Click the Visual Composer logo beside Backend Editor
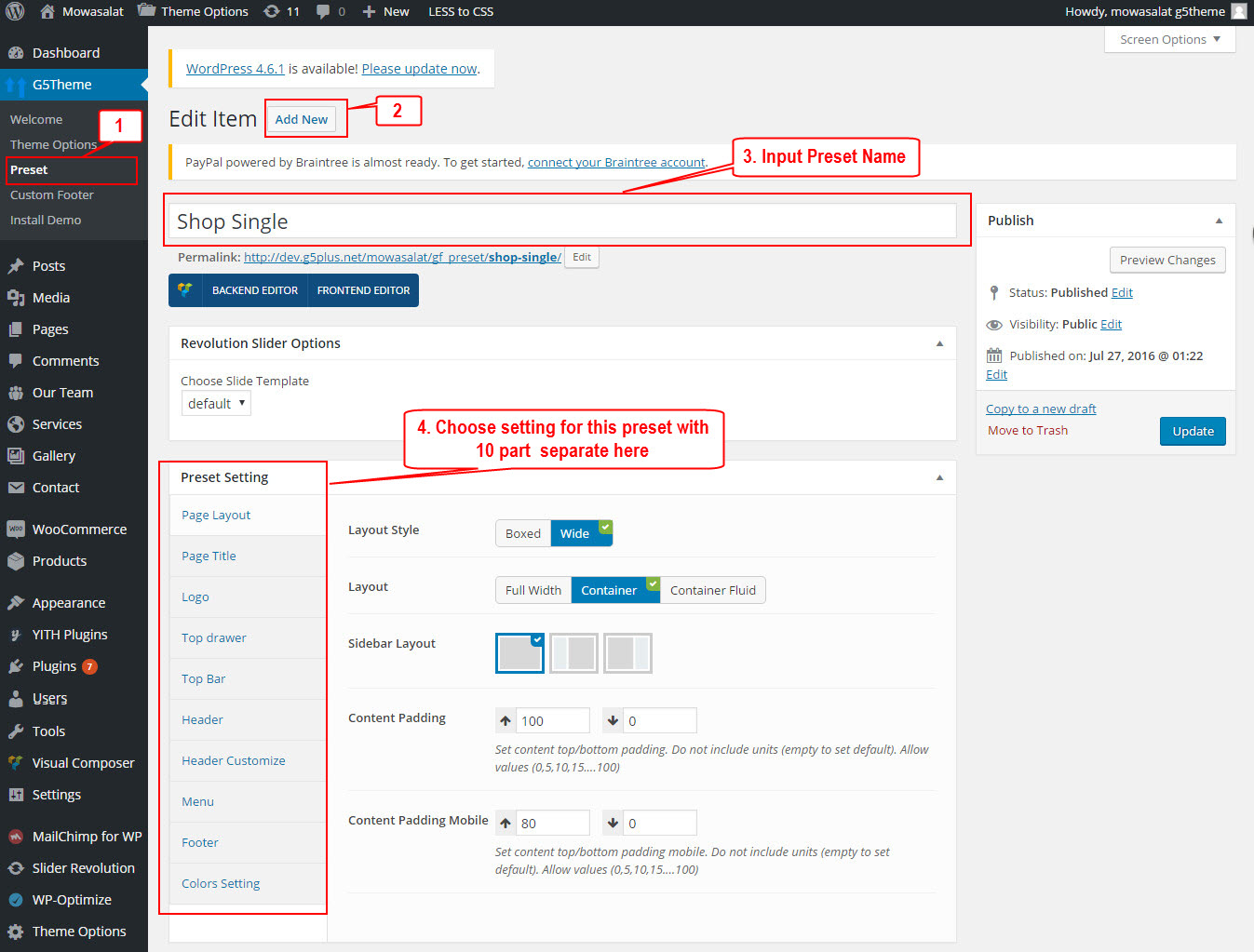Viewport: 1254px width, 952px height. pos(185,290)
